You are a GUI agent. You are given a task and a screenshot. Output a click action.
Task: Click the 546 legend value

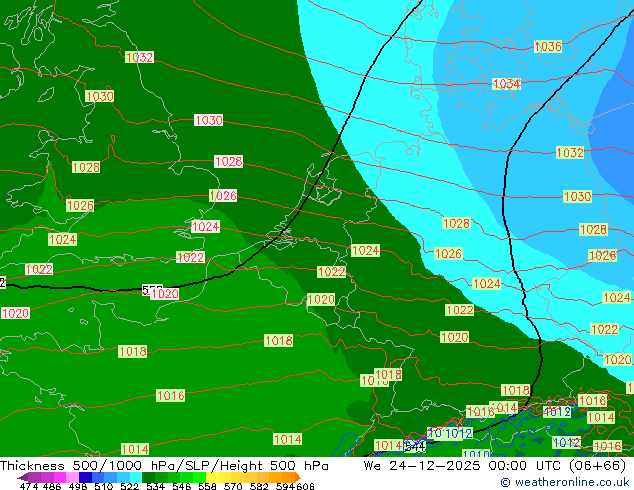[x=182, y=486]
